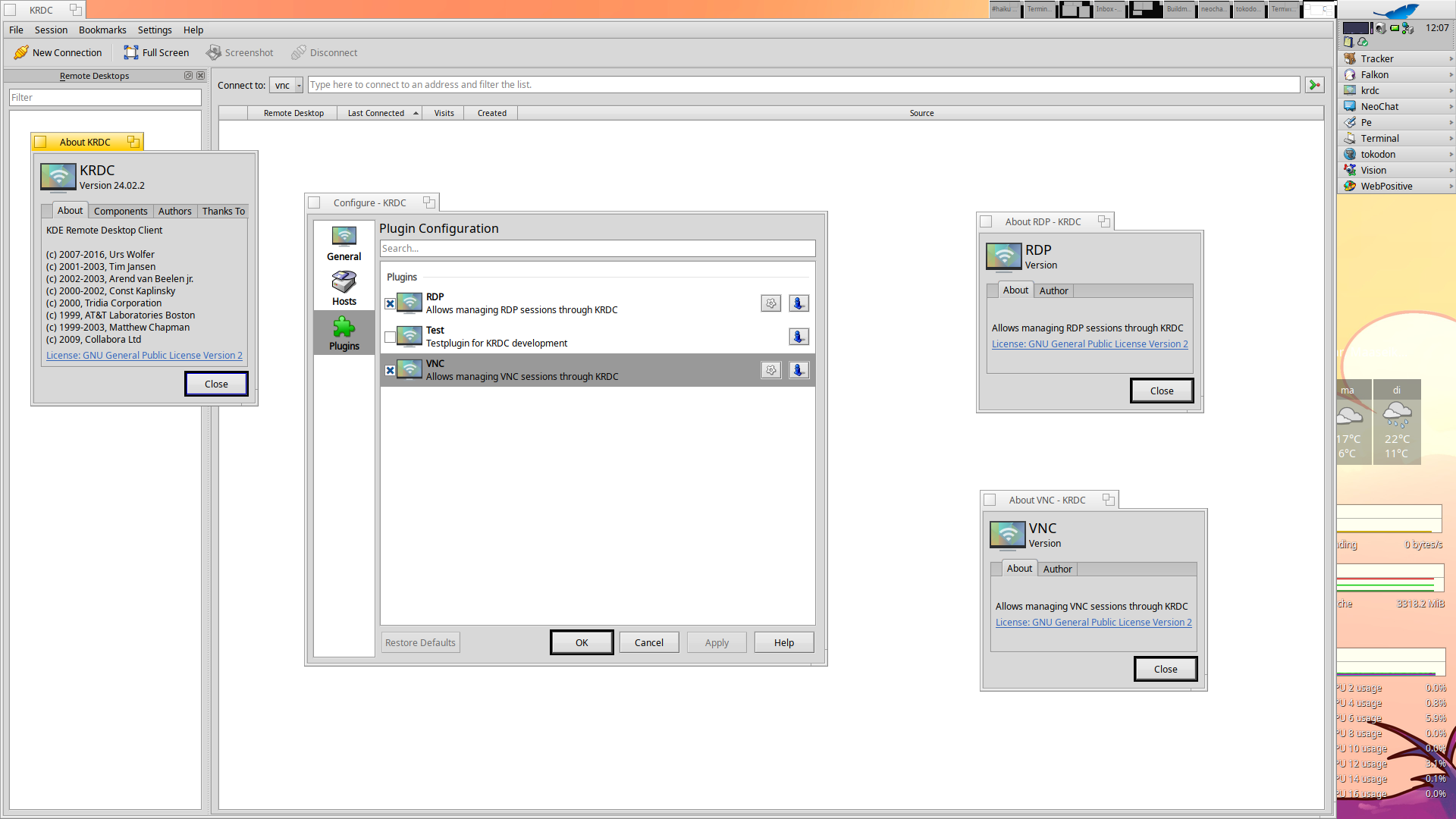1456x819 pixels.
Task: Open the Help menu
Action: click(193, 30)
